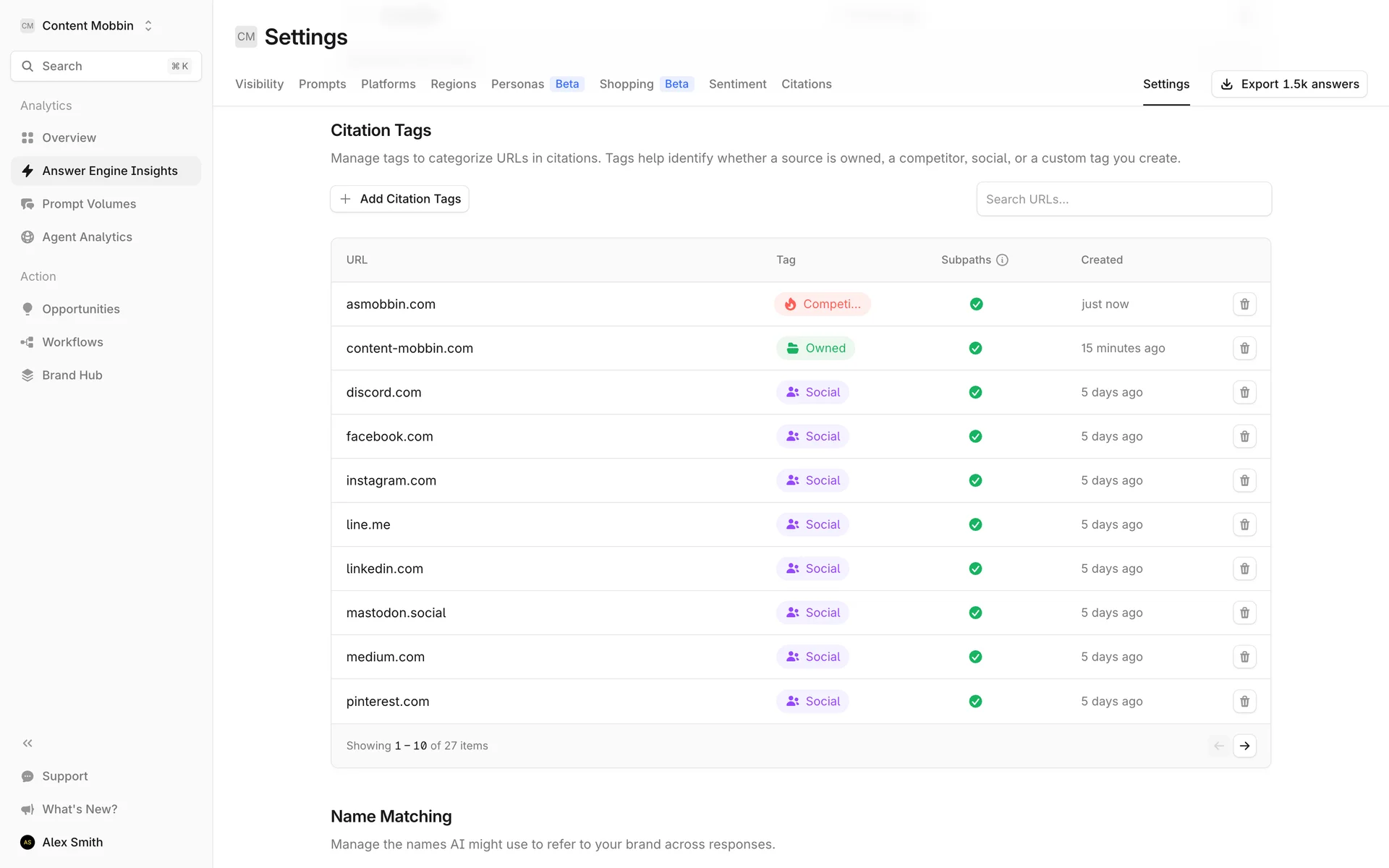Screen dimensions: 1389x868
Task: Open the Competitor tag dropdown for asmobbin.com
Action: pos(823,305)
